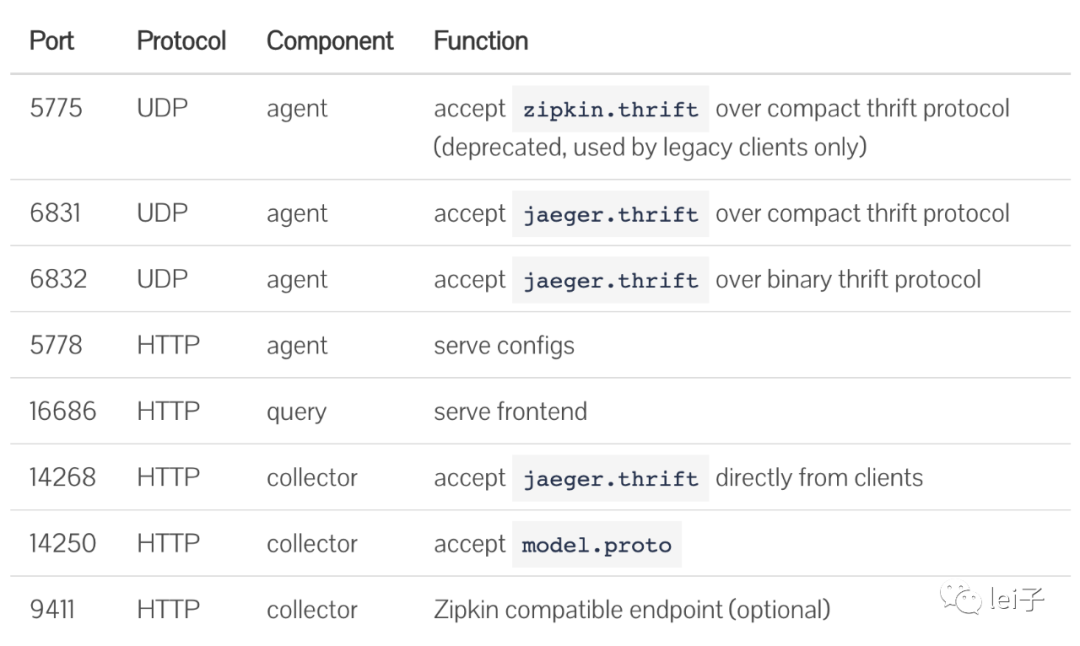The image size is (1080, 646).
Task: Click port number 5778 cell
Action: click(56, 346)
